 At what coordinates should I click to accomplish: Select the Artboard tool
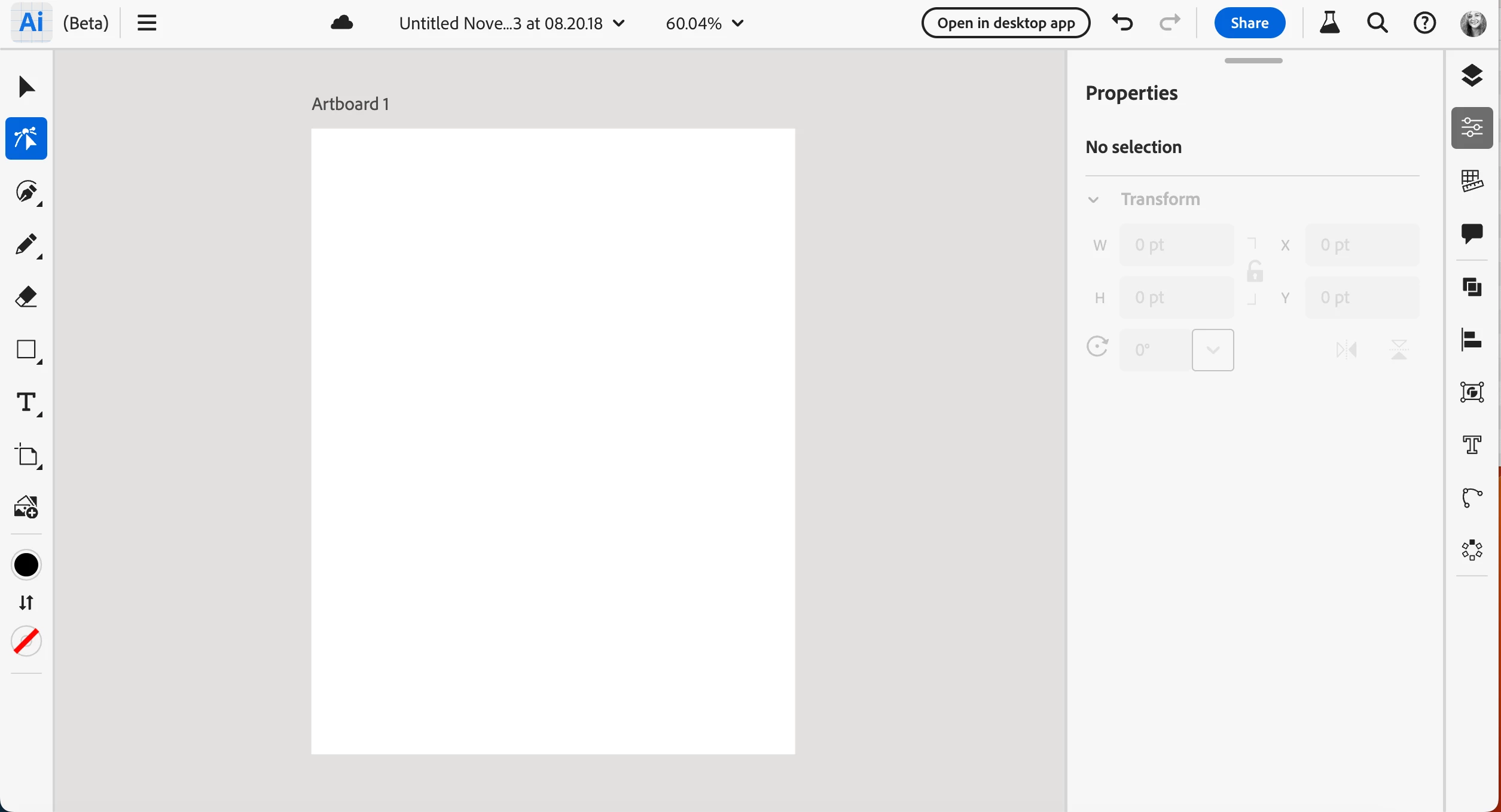(x=26, y=456)
